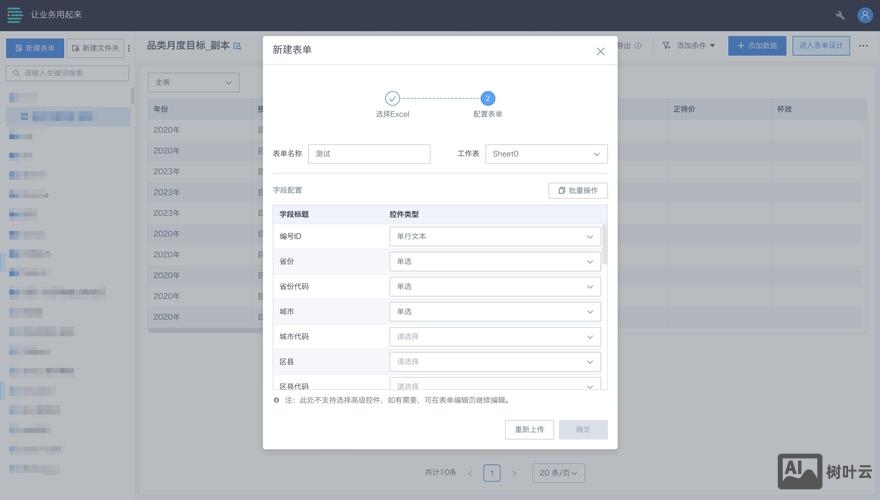Click the first 2023年 table cell
Screen dimensions: 880x500
(166, 171)
